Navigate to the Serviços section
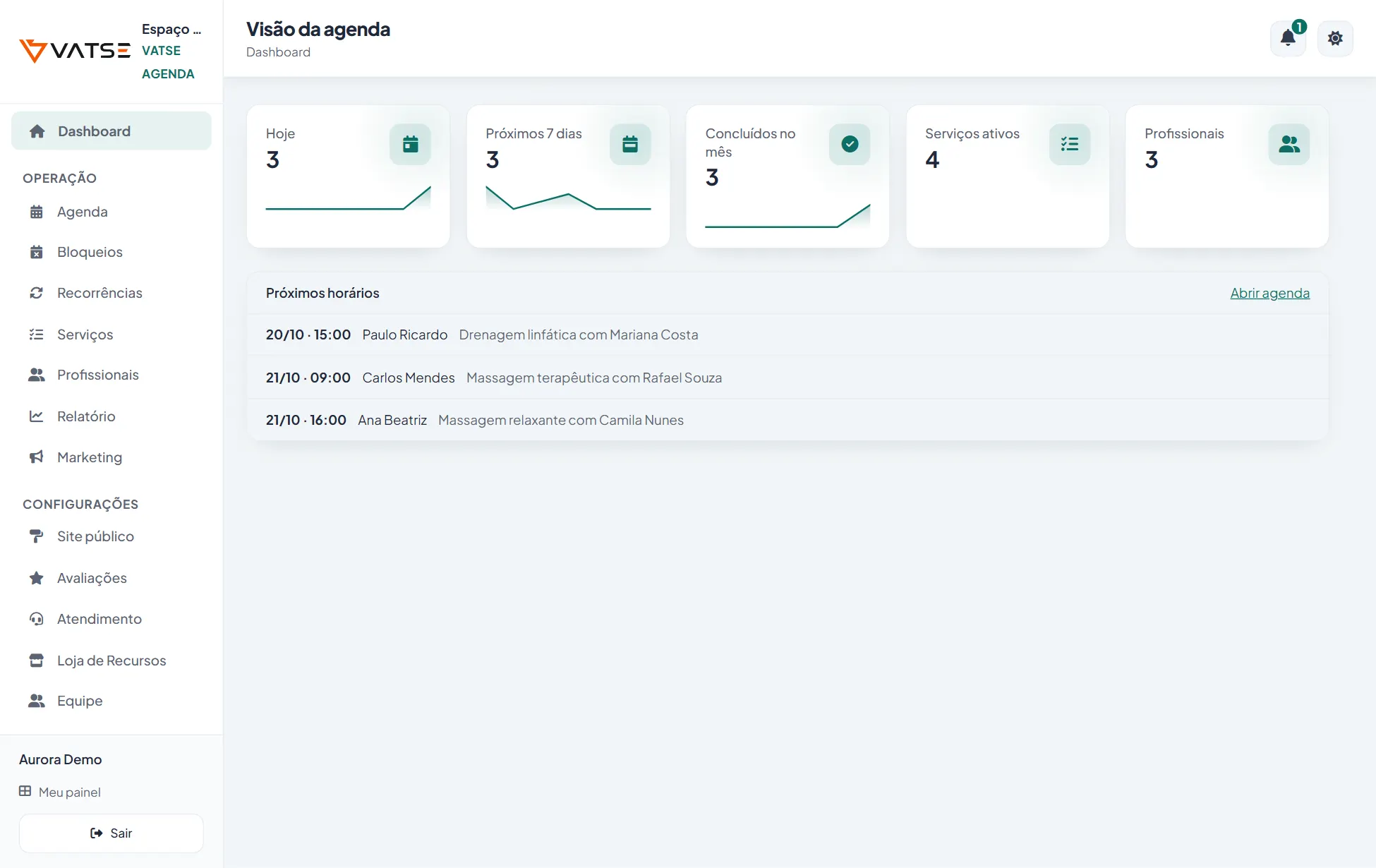 click(111, 334)
